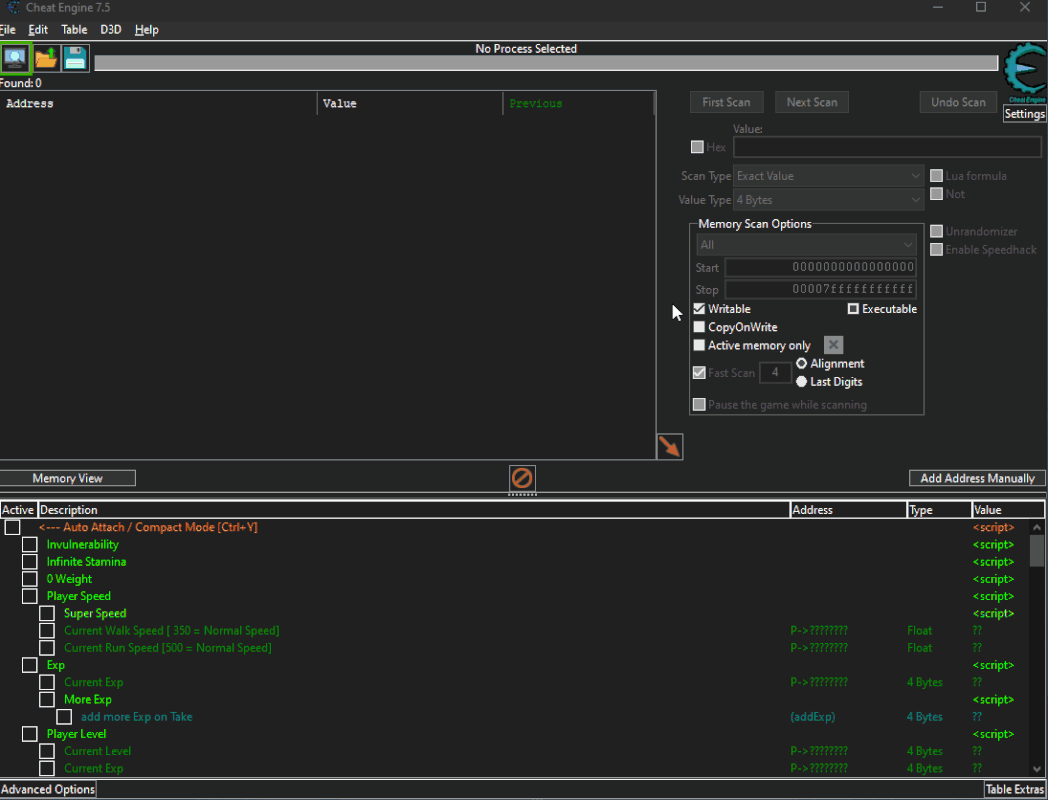The width and height of the screenshot is (1048, 800).
Task: Open the File menu
Action: coord(8,29)
